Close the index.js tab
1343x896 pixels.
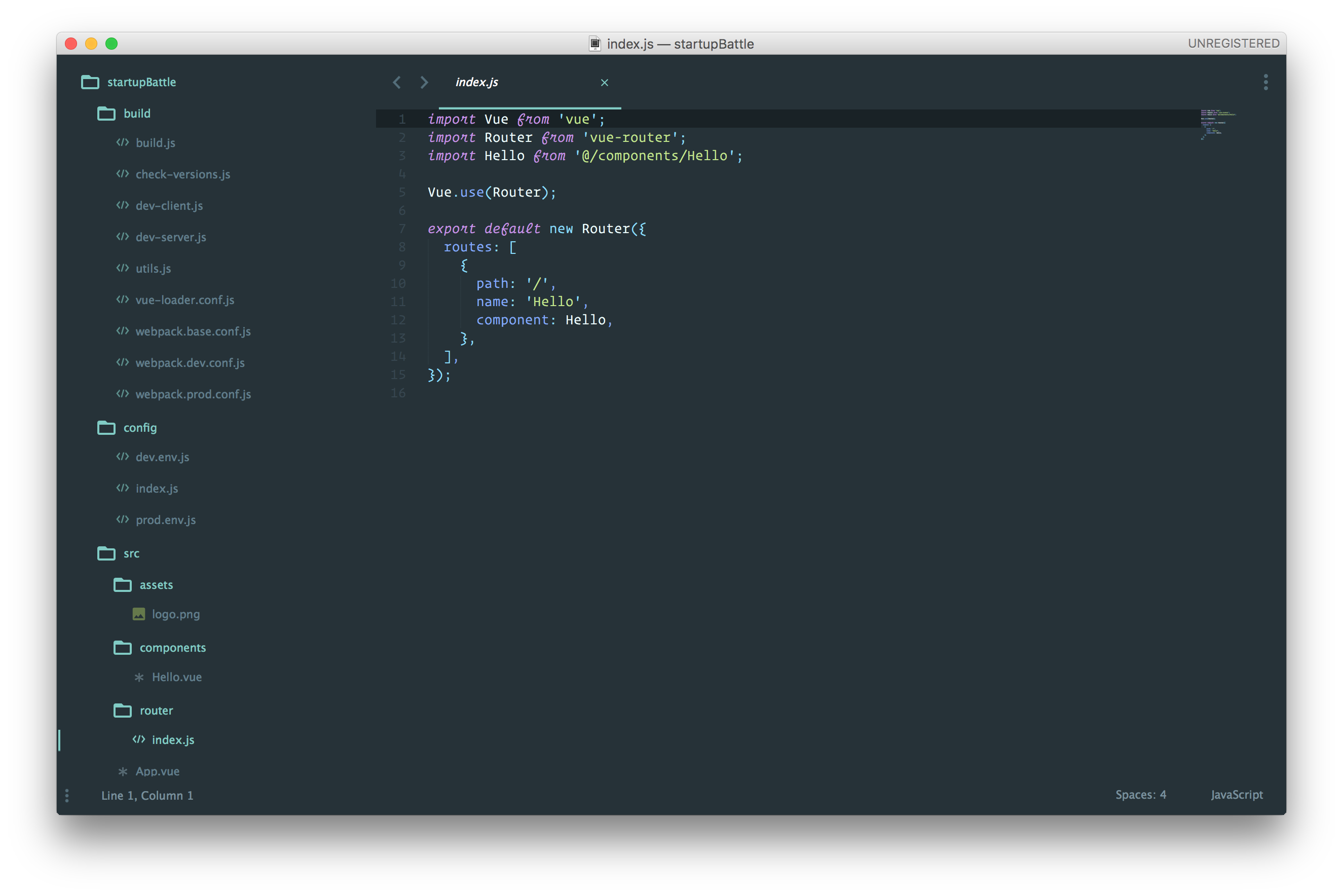[604, 82]
